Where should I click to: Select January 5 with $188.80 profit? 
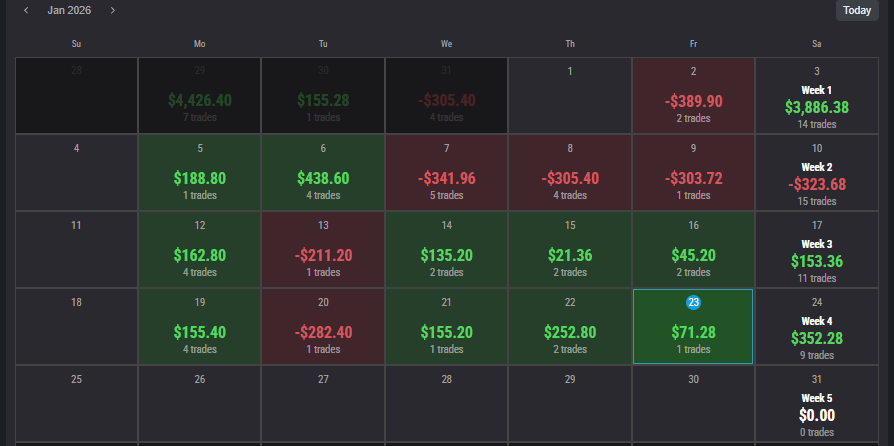coord(200,173)
